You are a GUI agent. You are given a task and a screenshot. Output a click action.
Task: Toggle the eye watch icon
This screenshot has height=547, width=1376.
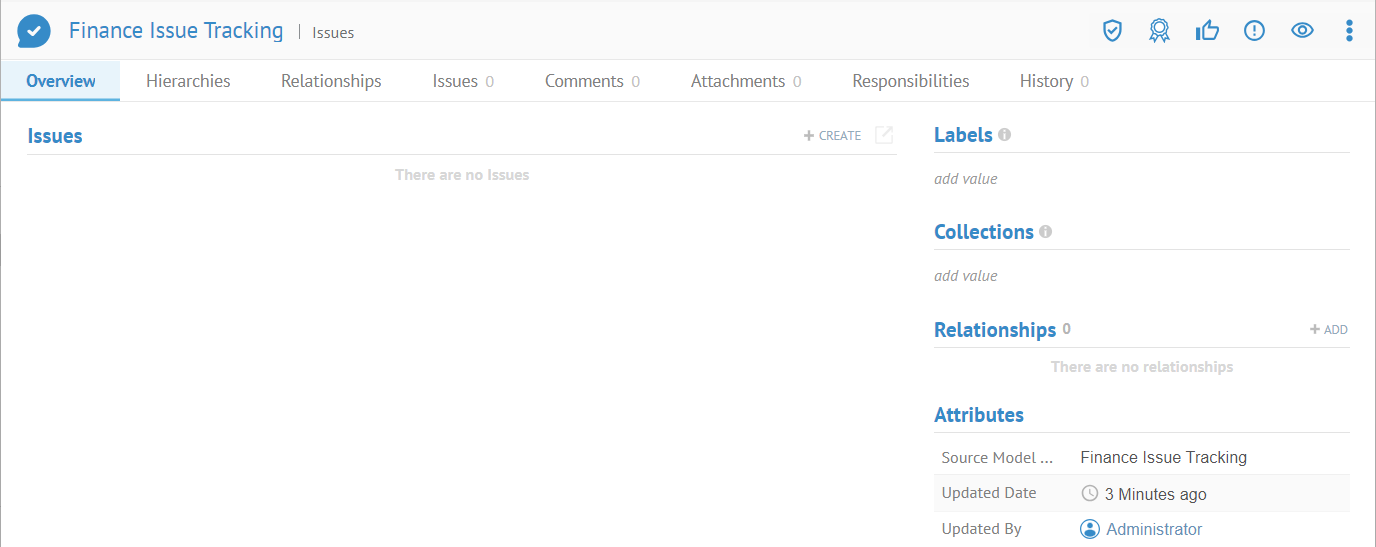1301,31
